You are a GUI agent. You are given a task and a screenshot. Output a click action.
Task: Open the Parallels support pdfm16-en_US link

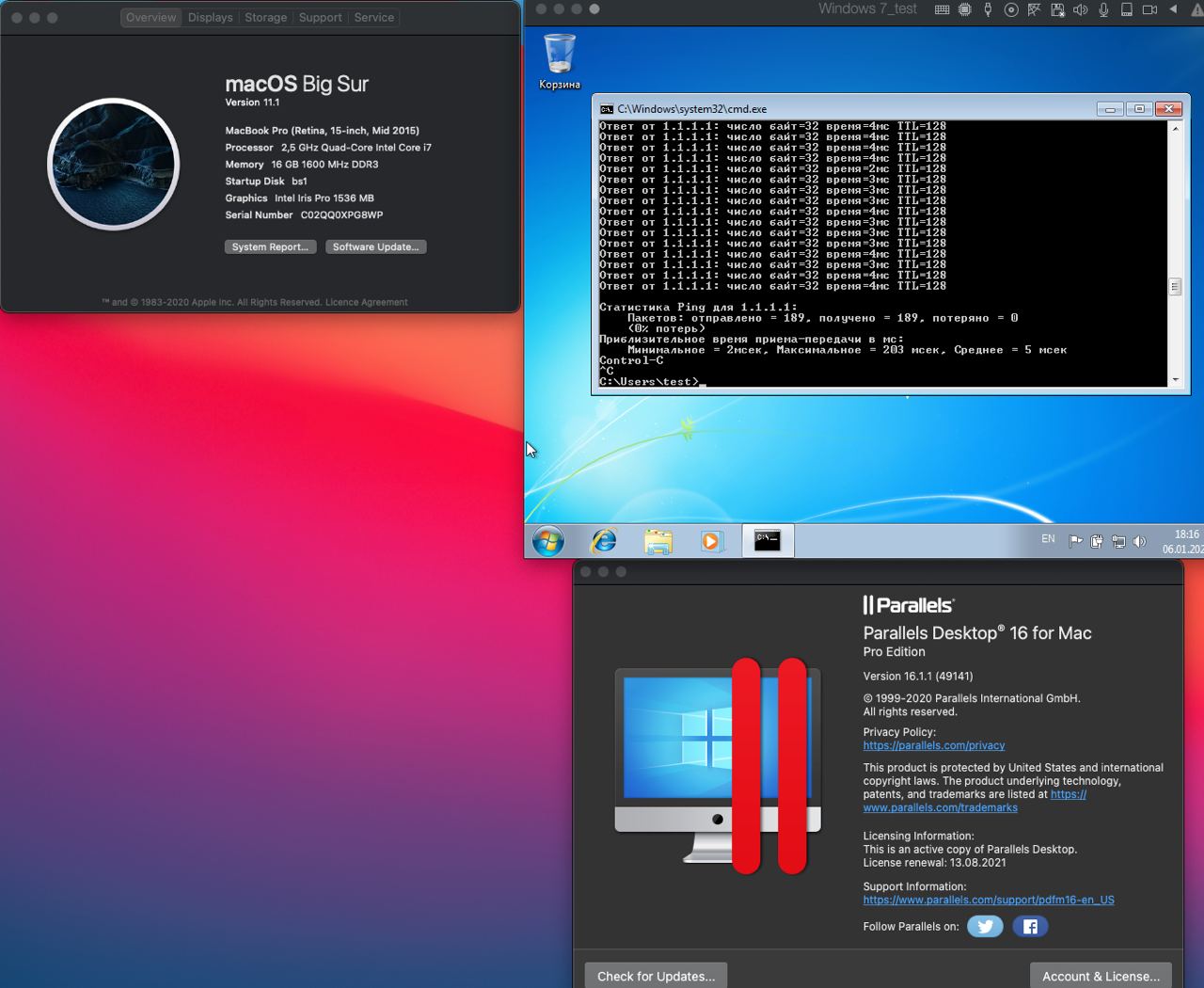[989, 900]
